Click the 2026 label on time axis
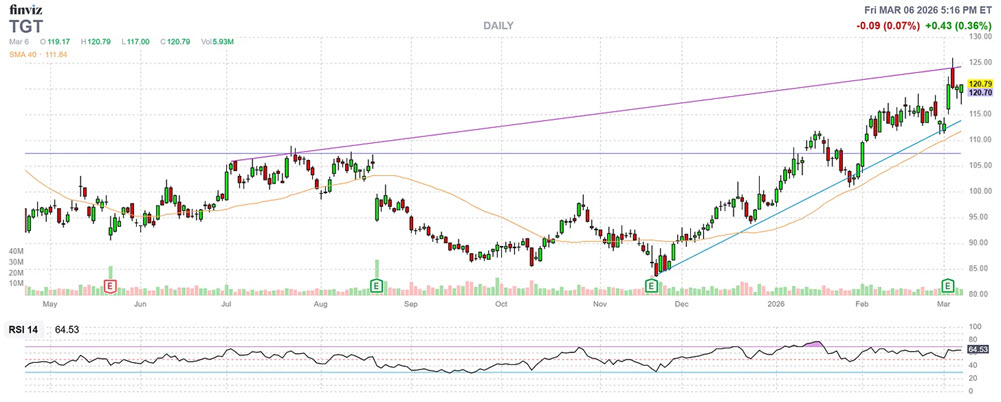 pos(777,305)
